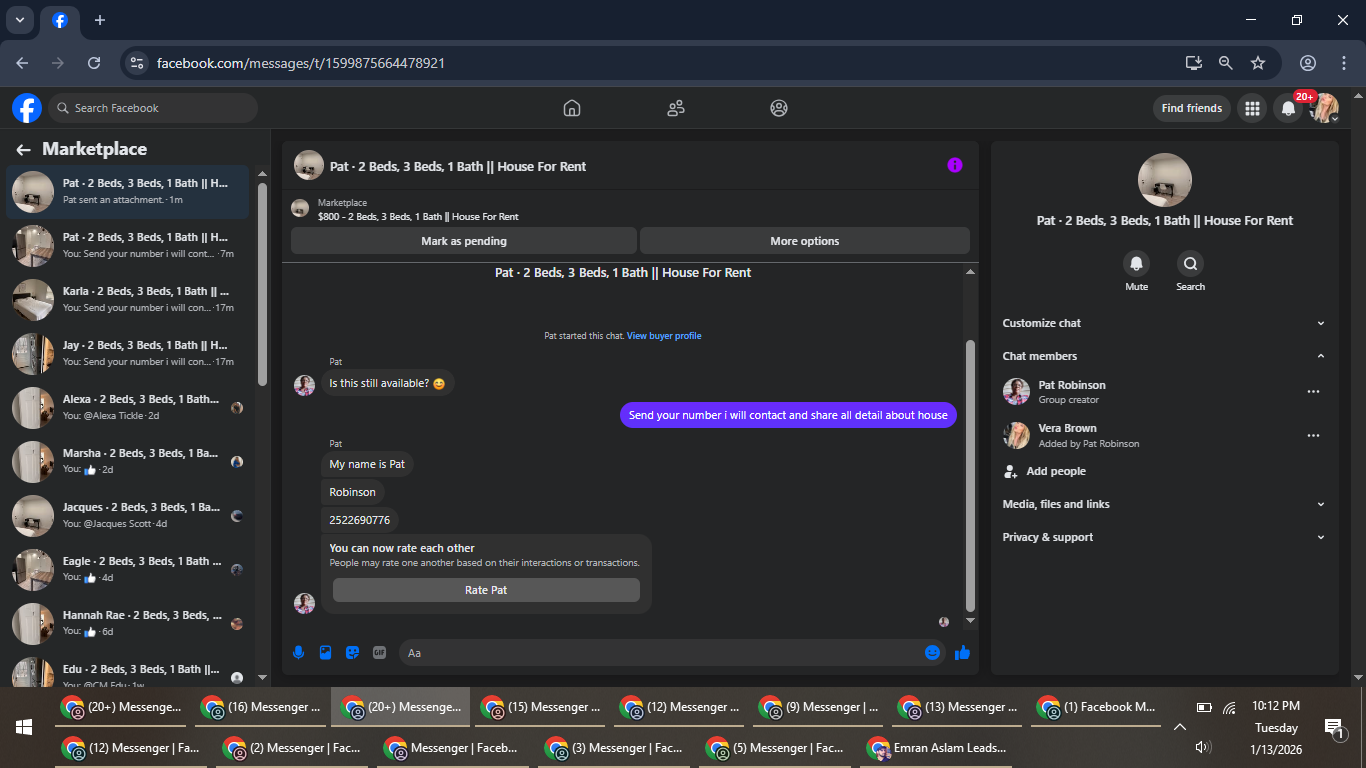Click the taskbar volume icon
Viewport: 1366px width, 768px height.
coord(1203,747)
